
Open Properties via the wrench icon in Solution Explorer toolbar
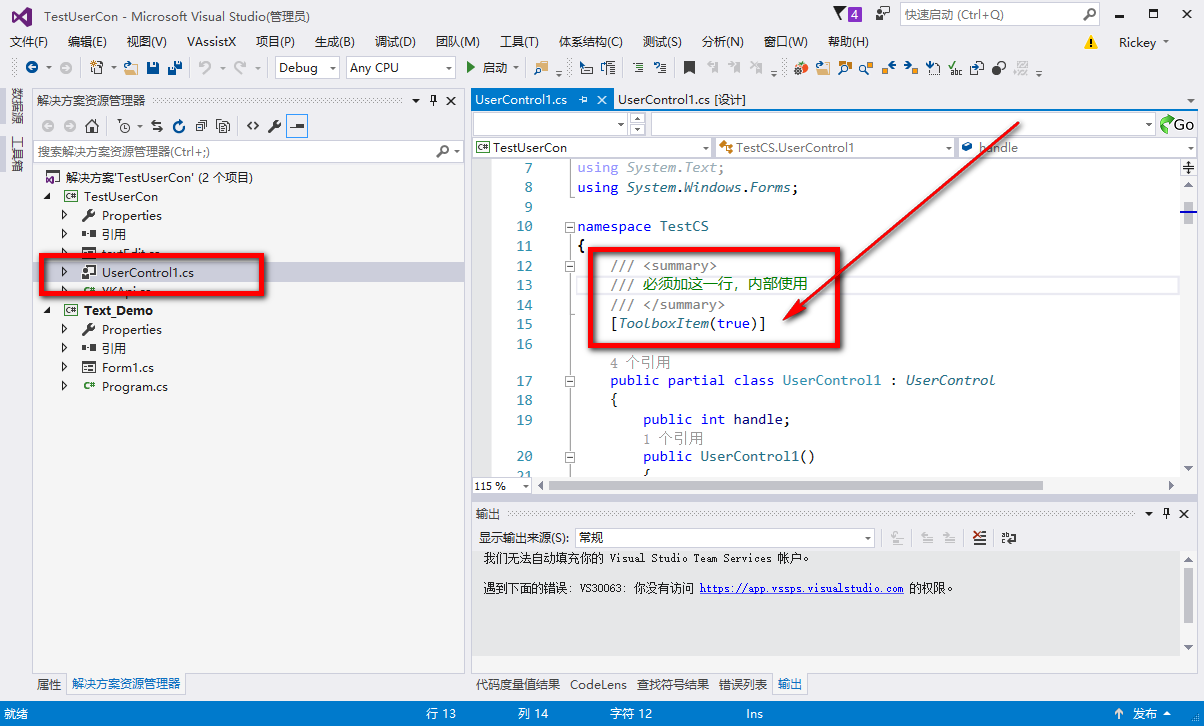(x=274, y=126)
